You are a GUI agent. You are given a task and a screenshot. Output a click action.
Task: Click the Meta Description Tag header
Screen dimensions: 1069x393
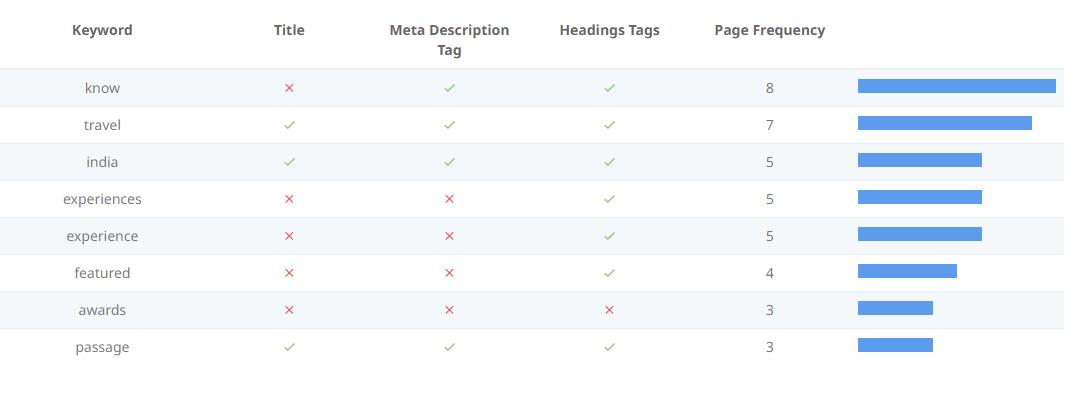point(449,40)
